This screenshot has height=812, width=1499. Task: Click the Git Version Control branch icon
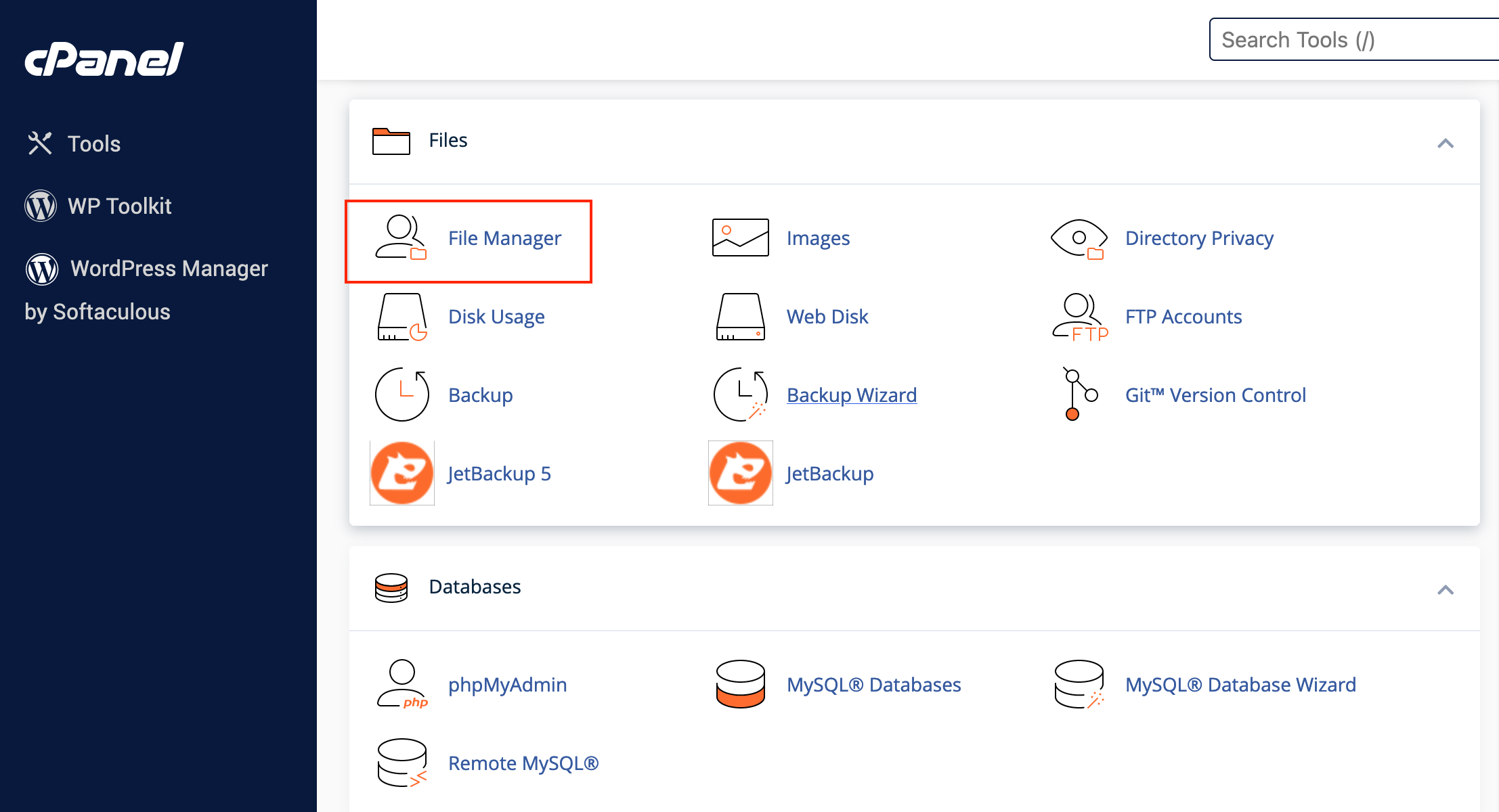(x=1080, y=394)
